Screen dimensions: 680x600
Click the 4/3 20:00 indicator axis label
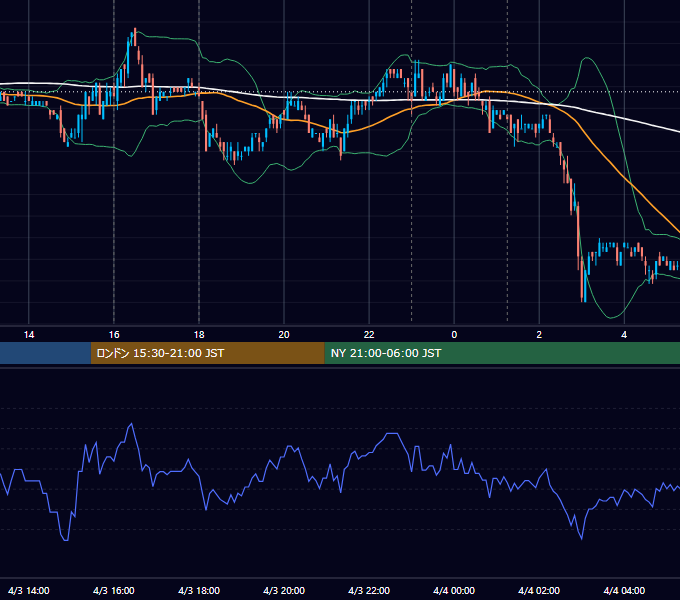pos(284,590)
